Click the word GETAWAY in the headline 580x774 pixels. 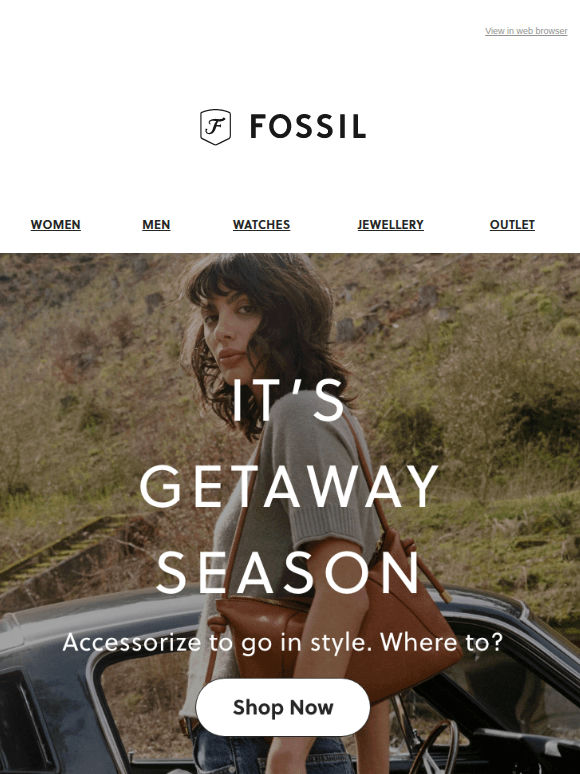289,486
